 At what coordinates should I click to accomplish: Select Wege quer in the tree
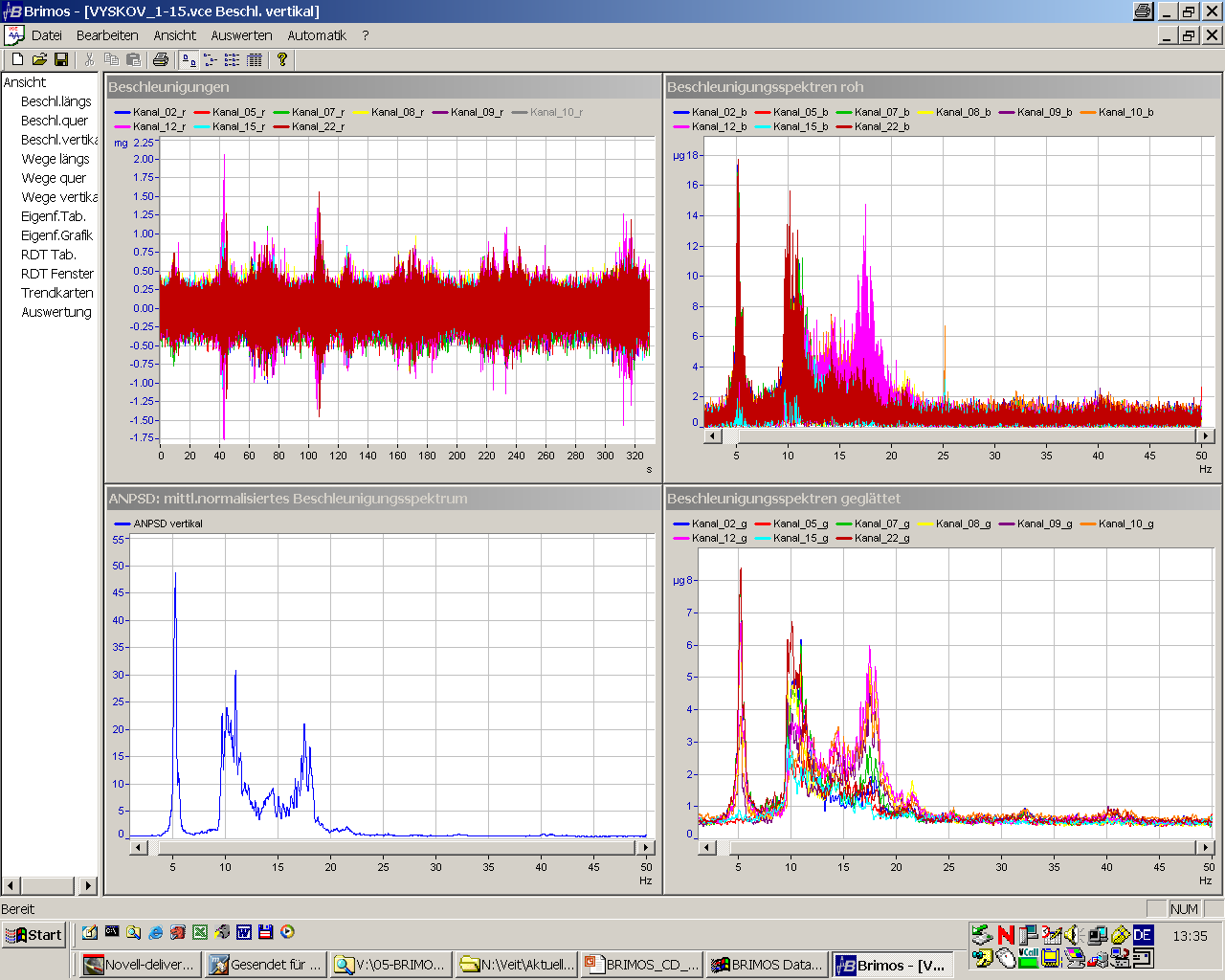point(54,178)
